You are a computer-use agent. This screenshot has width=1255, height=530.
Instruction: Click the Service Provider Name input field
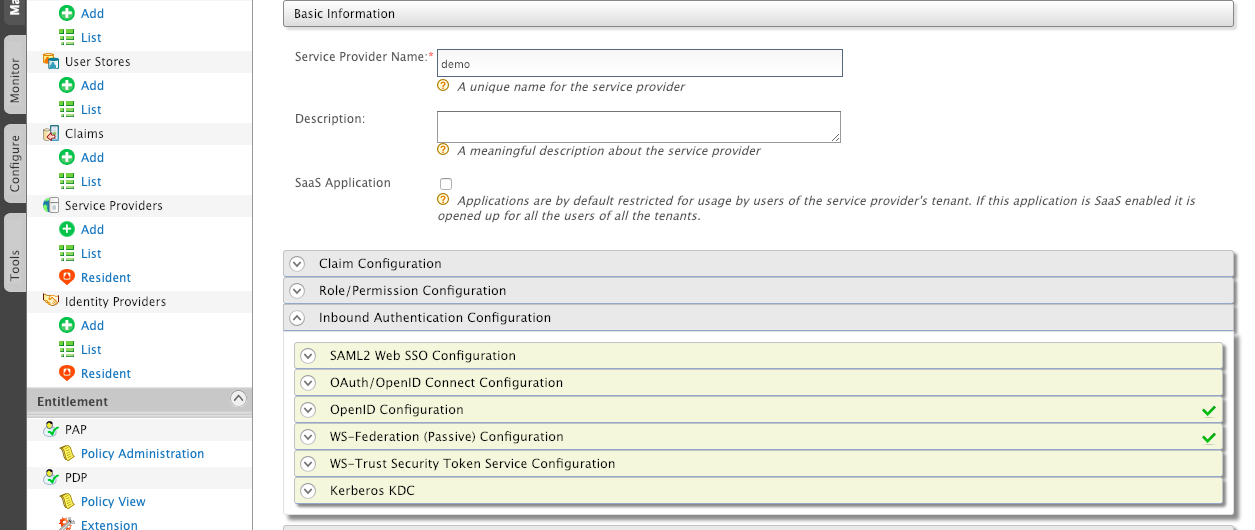(x=640, y=64)
